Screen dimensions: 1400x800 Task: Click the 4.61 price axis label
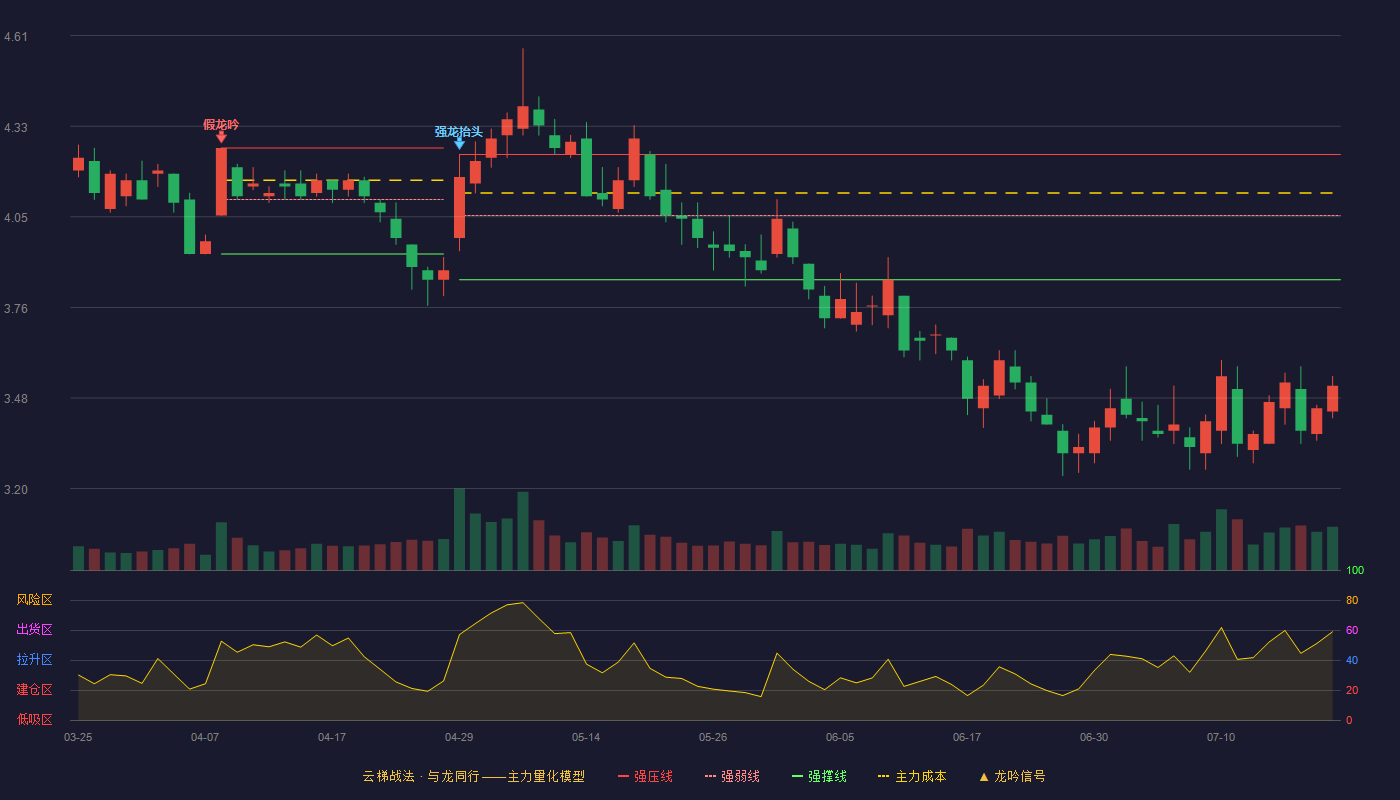pos(16,37)
